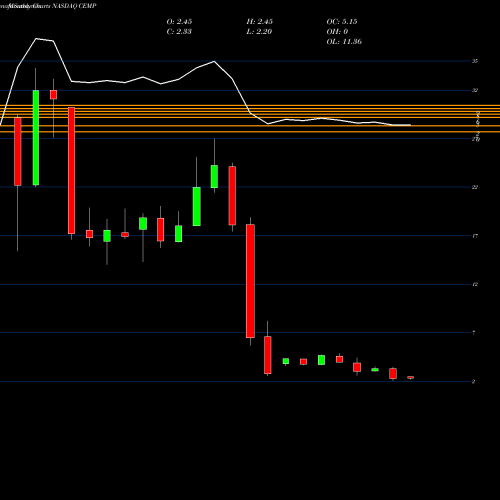This screenshot has width=500, height=500.
Task: Click the moving average line's peak near the top
Action: 36,39
